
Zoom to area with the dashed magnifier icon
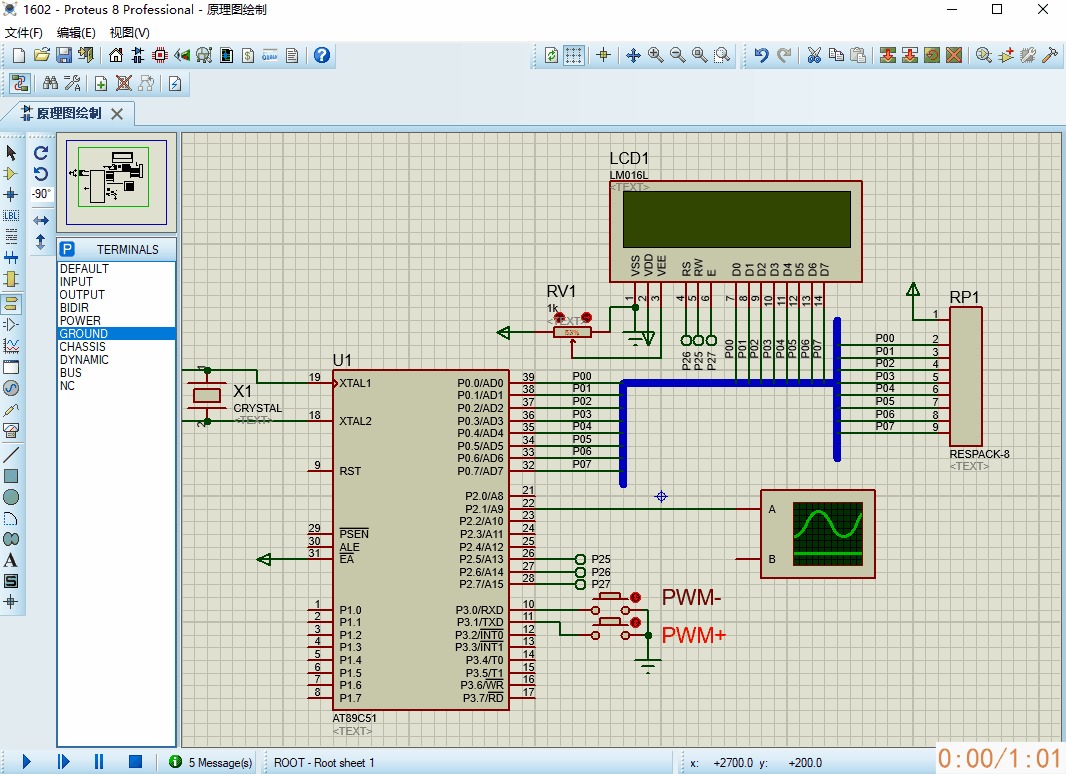click(722, 55)
